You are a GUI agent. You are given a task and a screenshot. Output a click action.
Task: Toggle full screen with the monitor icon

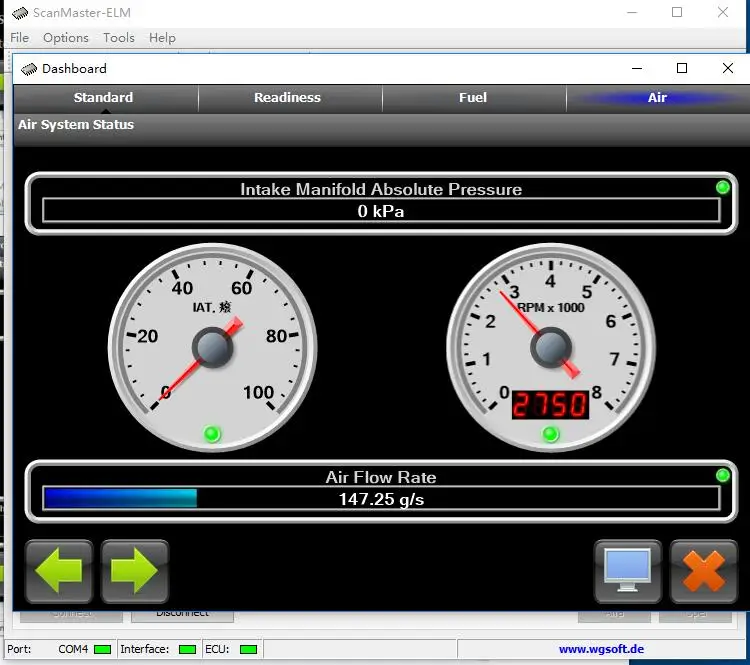[628, 571]
